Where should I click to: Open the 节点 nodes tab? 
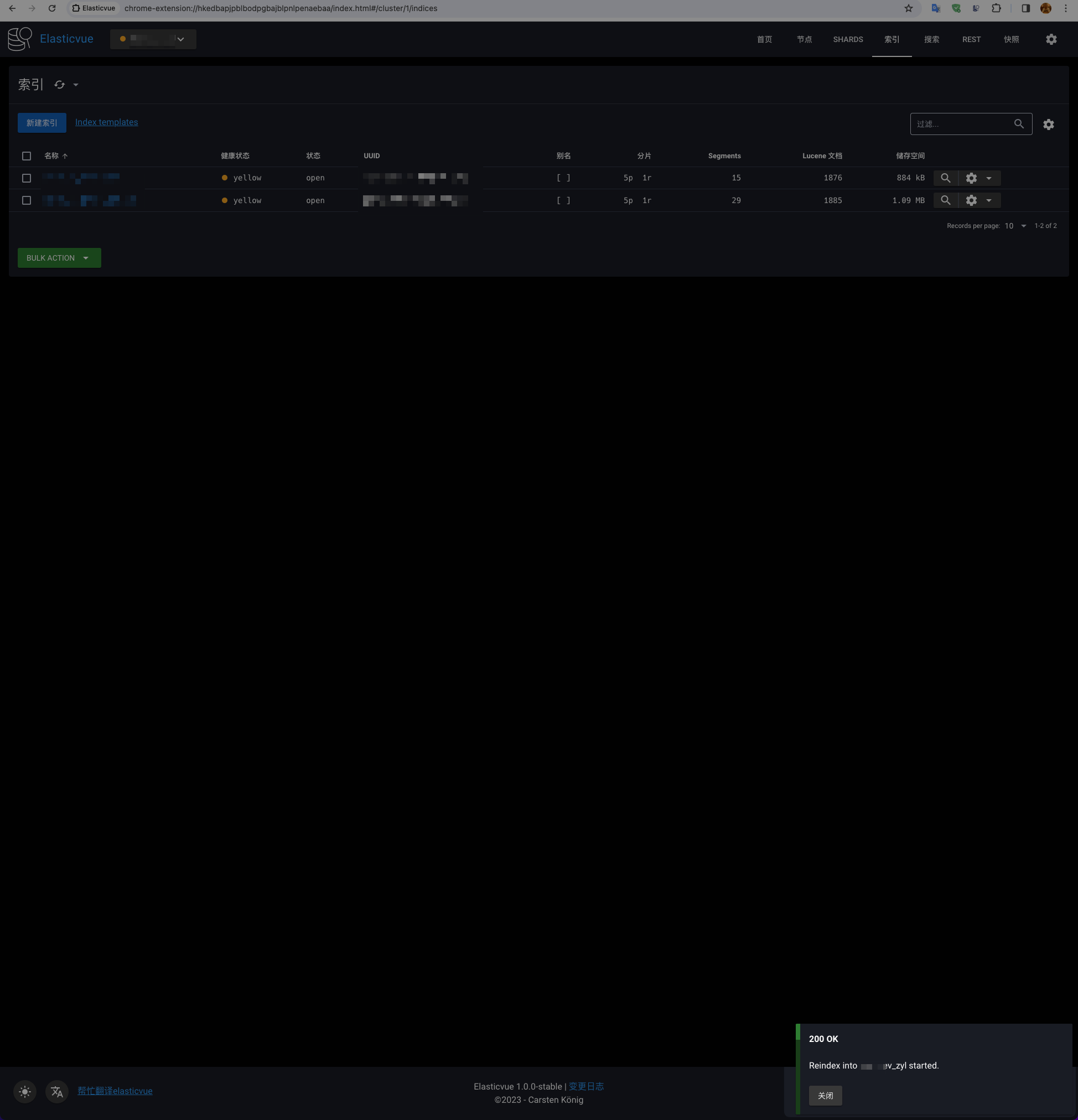[x=804, y=39]
